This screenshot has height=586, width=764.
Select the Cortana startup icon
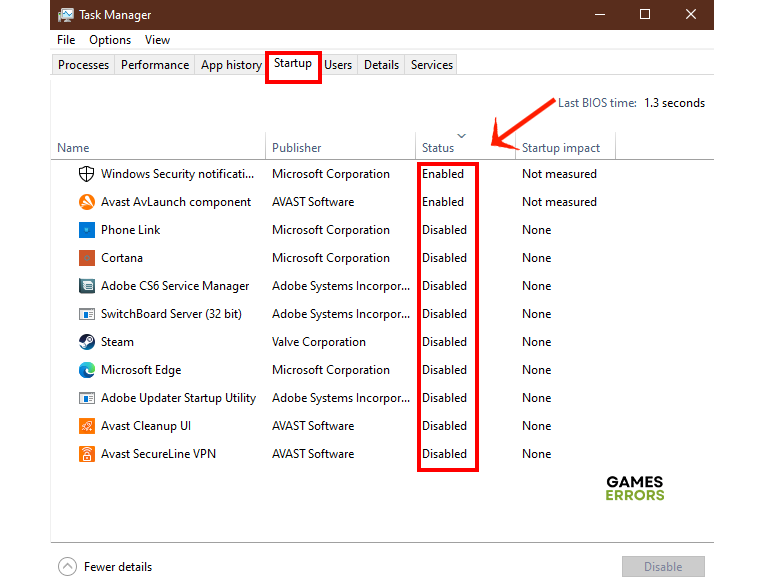[87, 258]
